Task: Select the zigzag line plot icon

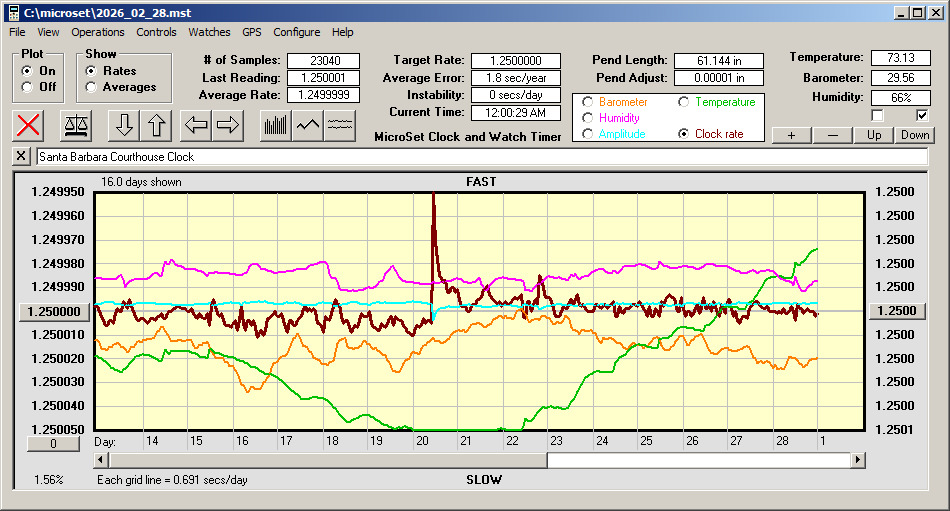Action: click(308, 125)
